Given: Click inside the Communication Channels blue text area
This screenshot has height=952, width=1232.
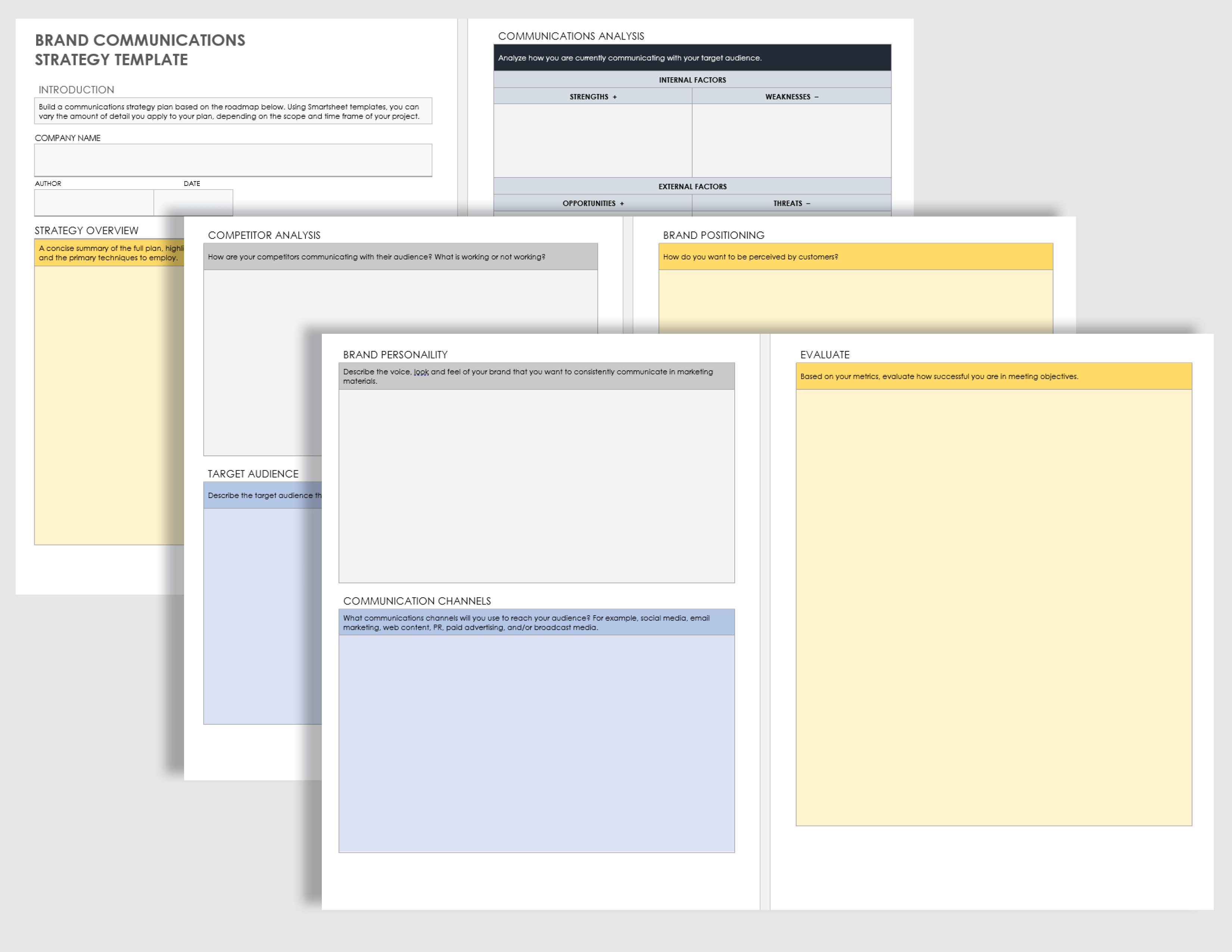Looking at the screenshot, I should pos(536,744).
